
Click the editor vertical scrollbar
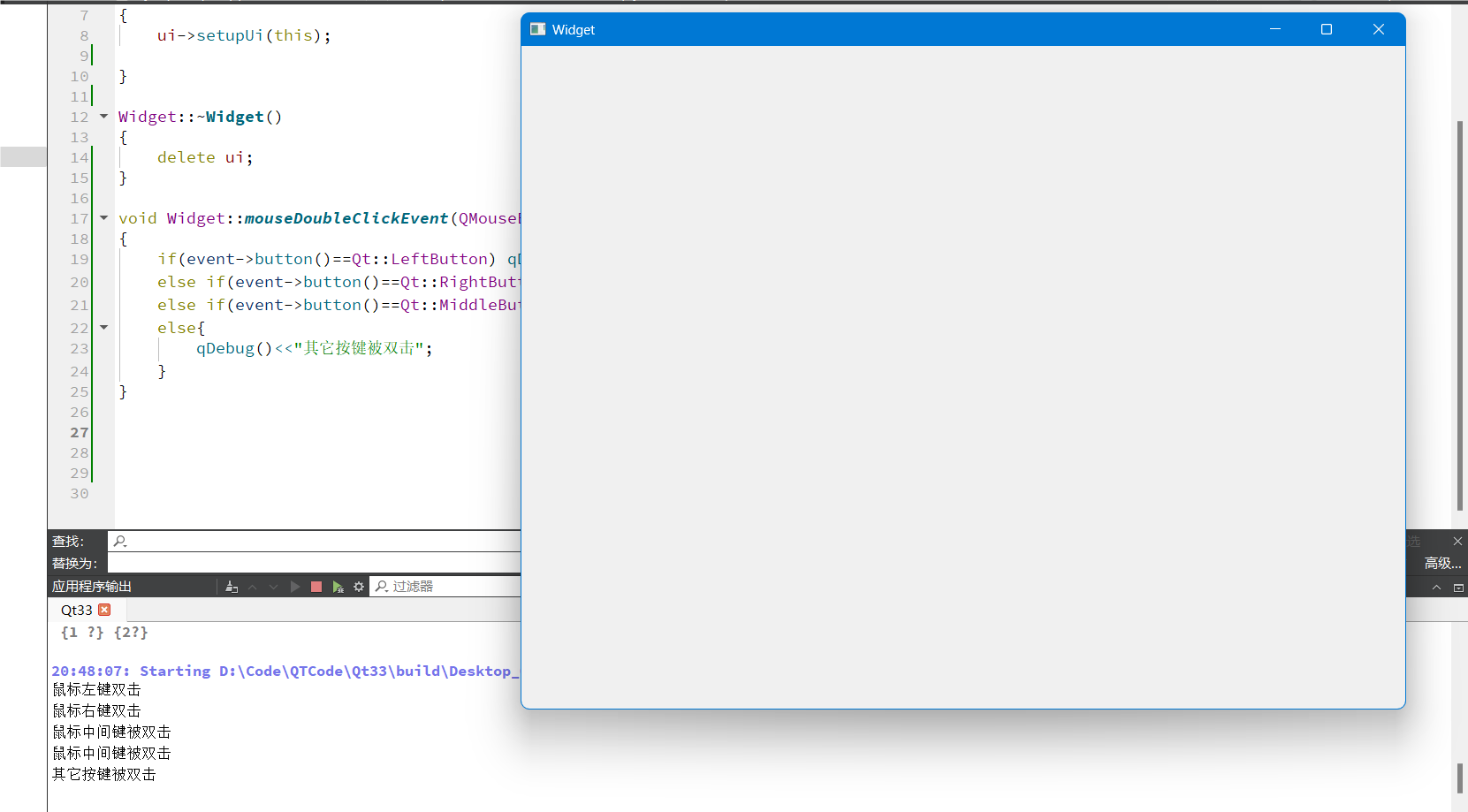tap(1459, 315)
